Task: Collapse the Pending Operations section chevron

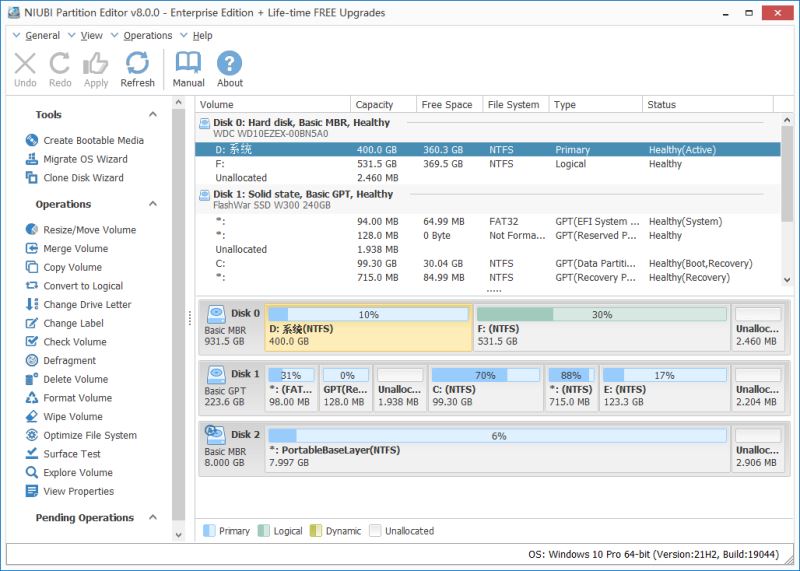Action: tap(153, 517)
